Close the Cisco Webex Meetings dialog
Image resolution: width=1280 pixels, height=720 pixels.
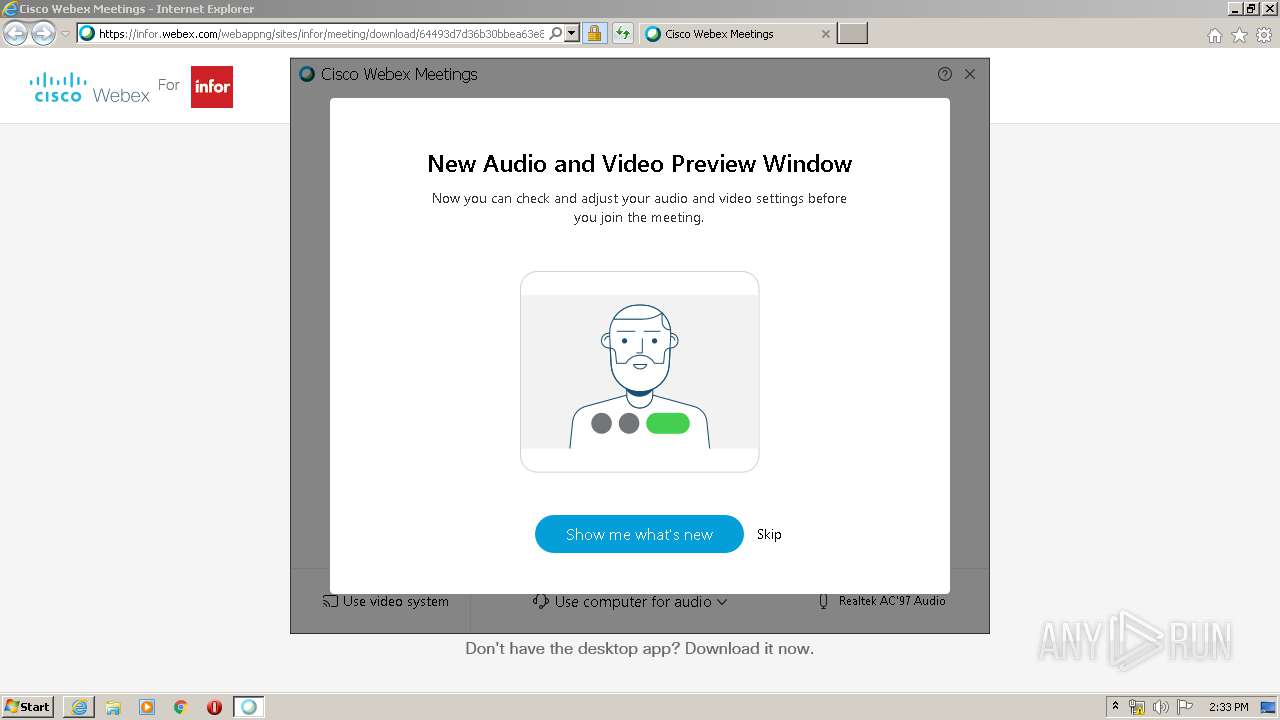pyautogui.click(x=970, y=74)
